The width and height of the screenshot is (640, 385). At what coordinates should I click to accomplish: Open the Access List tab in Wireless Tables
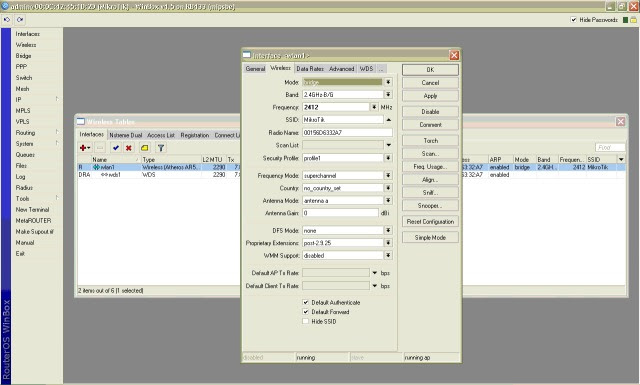[x=161, y=135]
